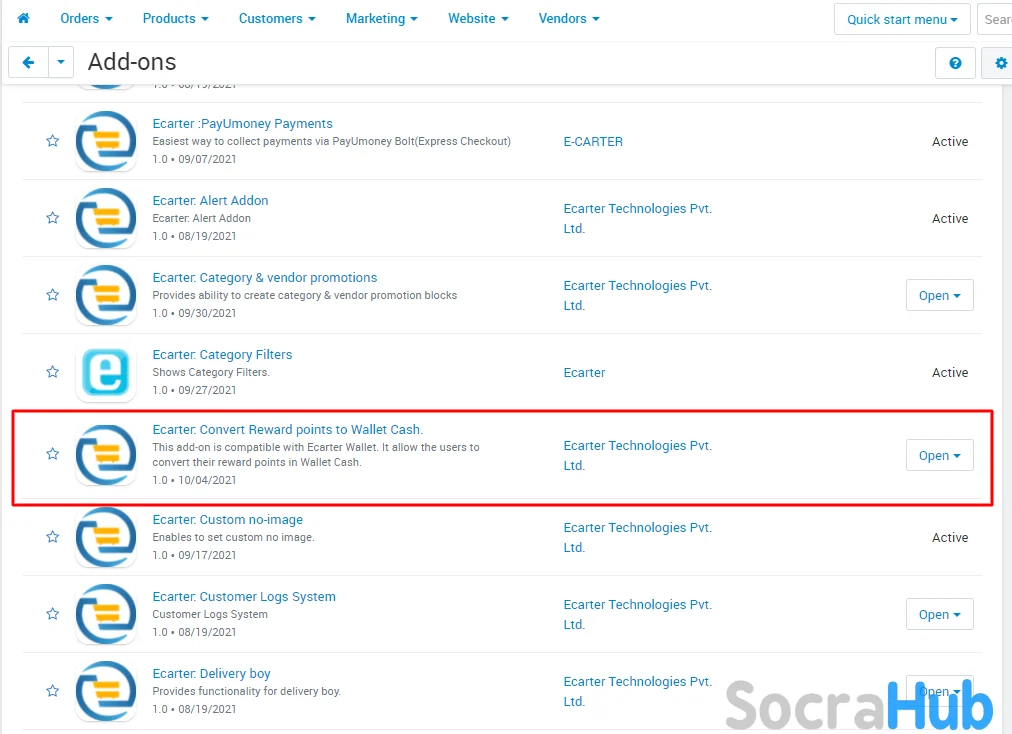1012x734 pixels.
Task: Click the Customer Logs System logo
Action: click(x=106, y=614)
